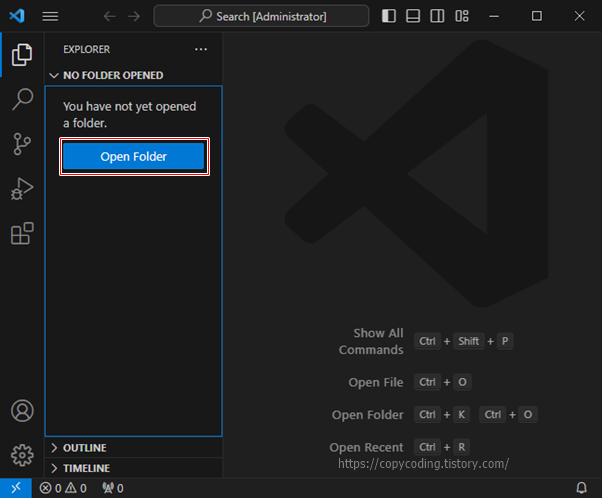
Task: Collapse the NO FOLDER OPENED section
Action: coord(133,75)
